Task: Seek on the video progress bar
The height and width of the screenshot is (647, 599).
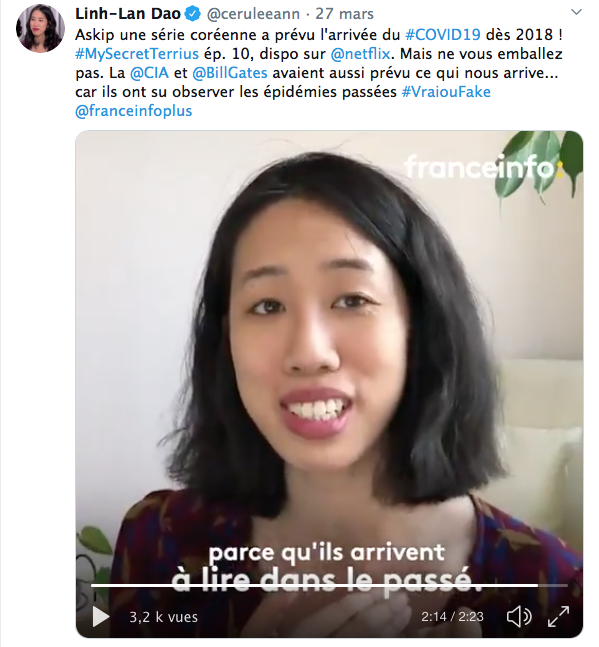Action: [329, 585]
